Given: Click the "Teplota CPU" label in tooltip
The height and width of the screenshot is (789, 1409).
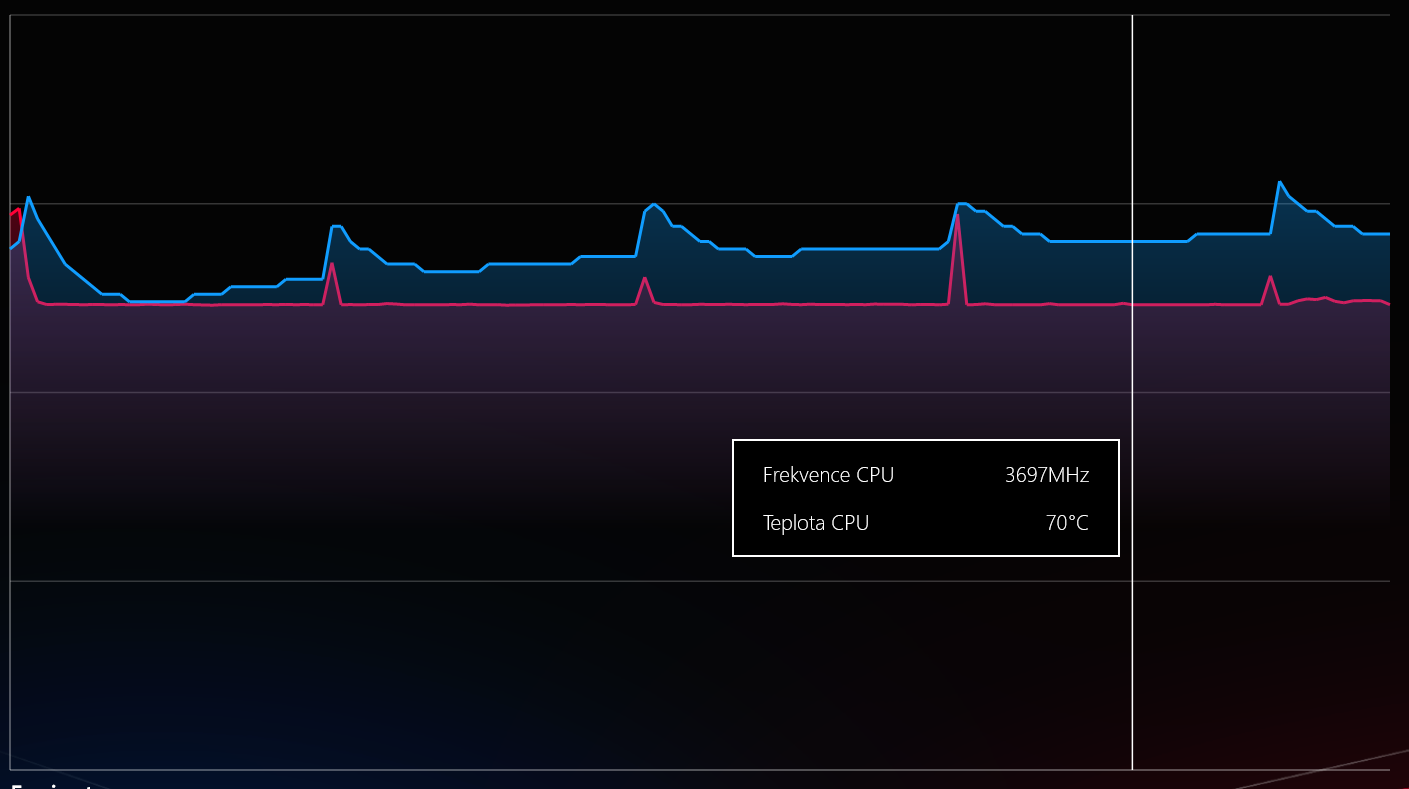Looking at the screenshot, I should click(816, 523).
